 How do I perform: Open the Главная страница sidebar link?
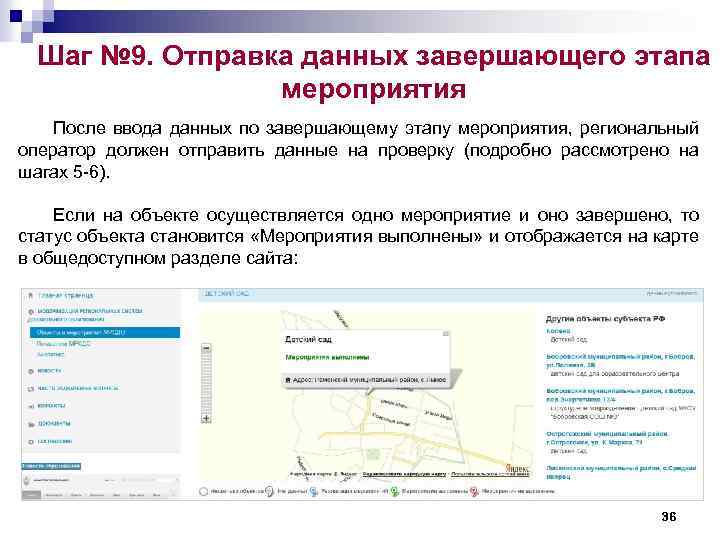tap(66, 295)
